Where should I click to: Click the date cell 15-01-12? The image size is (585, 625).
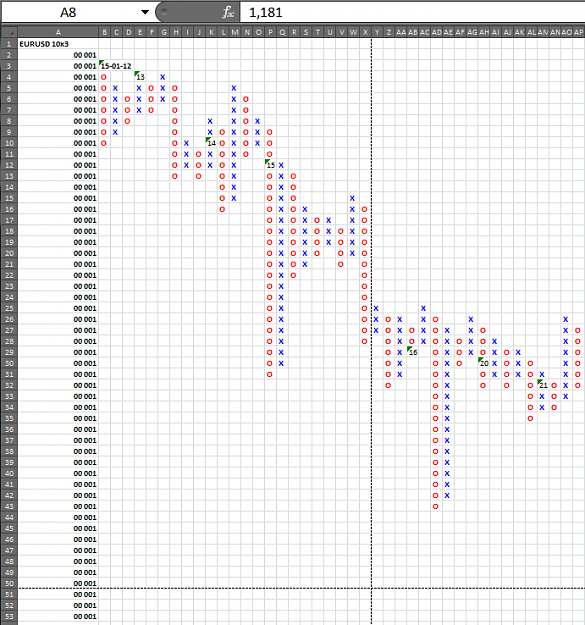(116, 66)
